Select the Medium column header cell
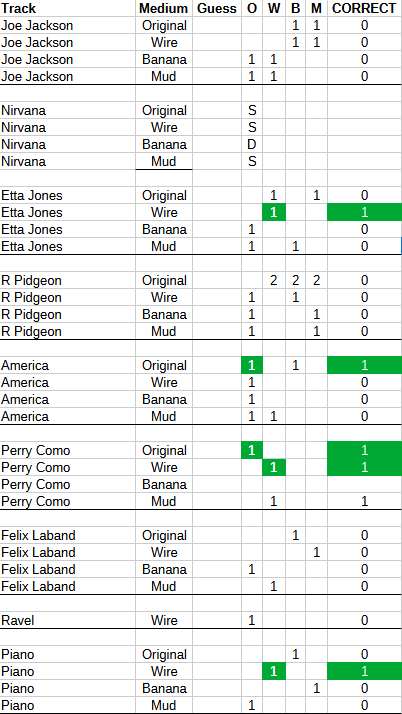Image resolution: width=402 pixels, height=714 pixels. pyautogui.click(x=164, y=9)
